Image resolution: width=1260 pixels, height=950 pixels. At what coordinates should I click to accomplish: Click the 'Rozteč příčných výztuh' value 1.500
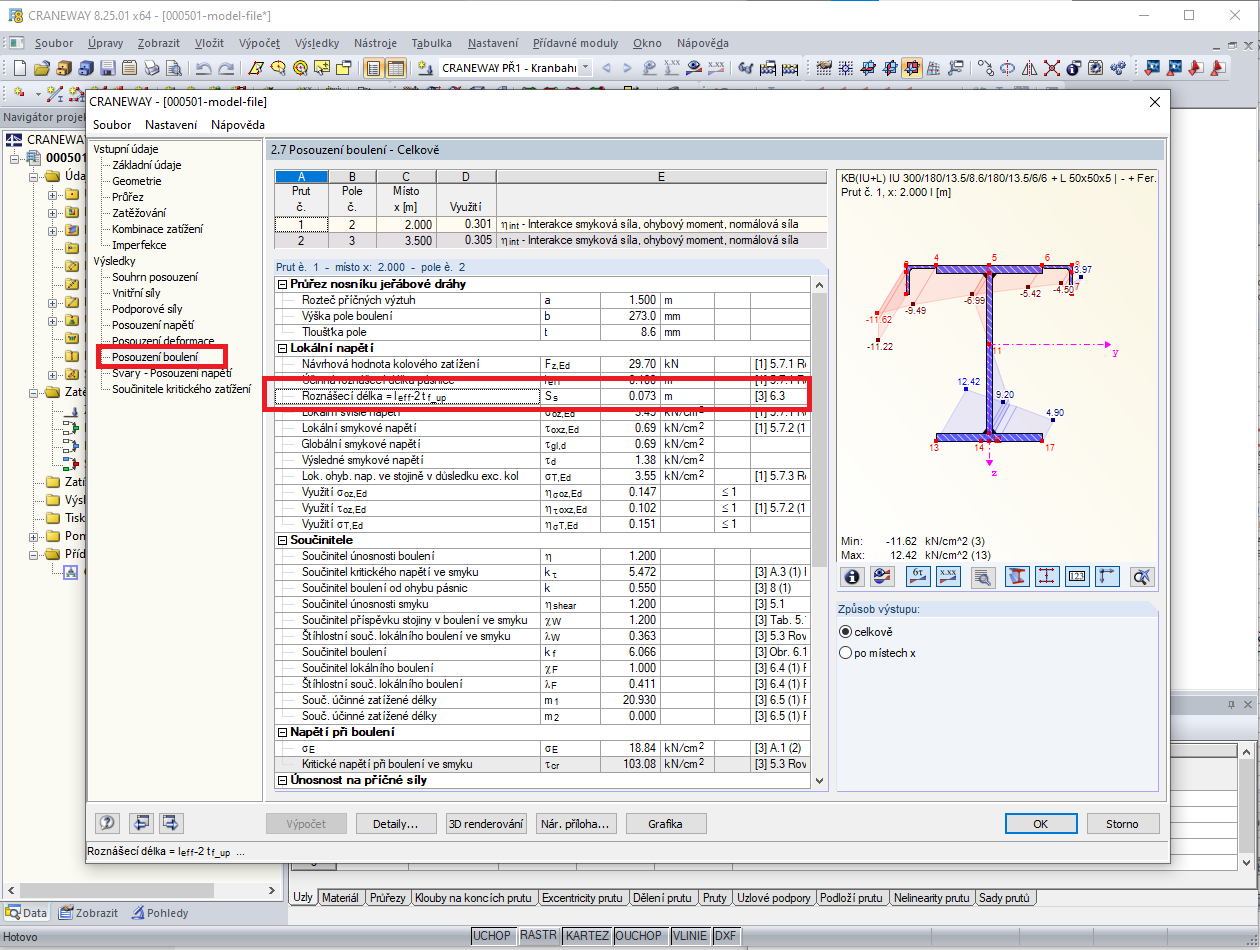click(x=628, y=300)
